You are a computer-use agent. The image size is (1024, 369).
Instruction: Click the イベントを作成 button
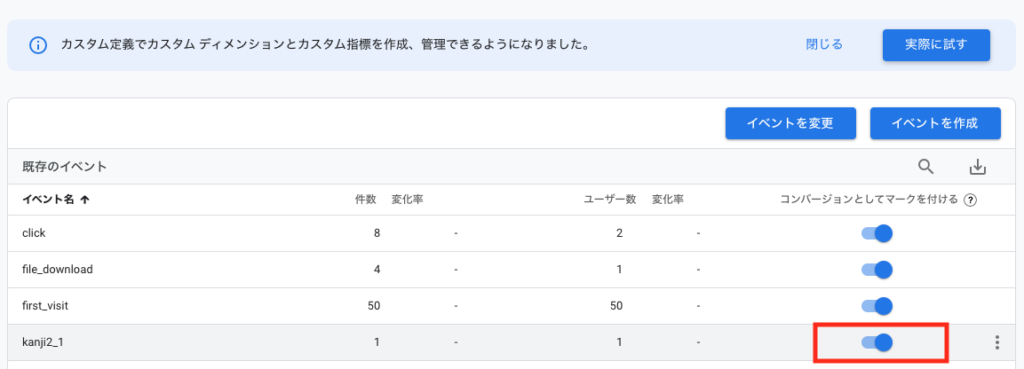935,123
